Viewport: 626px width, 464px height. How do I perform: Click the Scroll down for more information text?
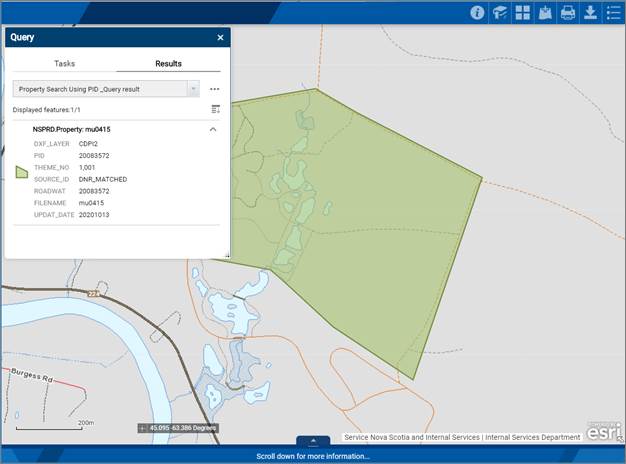click(313, 456)
